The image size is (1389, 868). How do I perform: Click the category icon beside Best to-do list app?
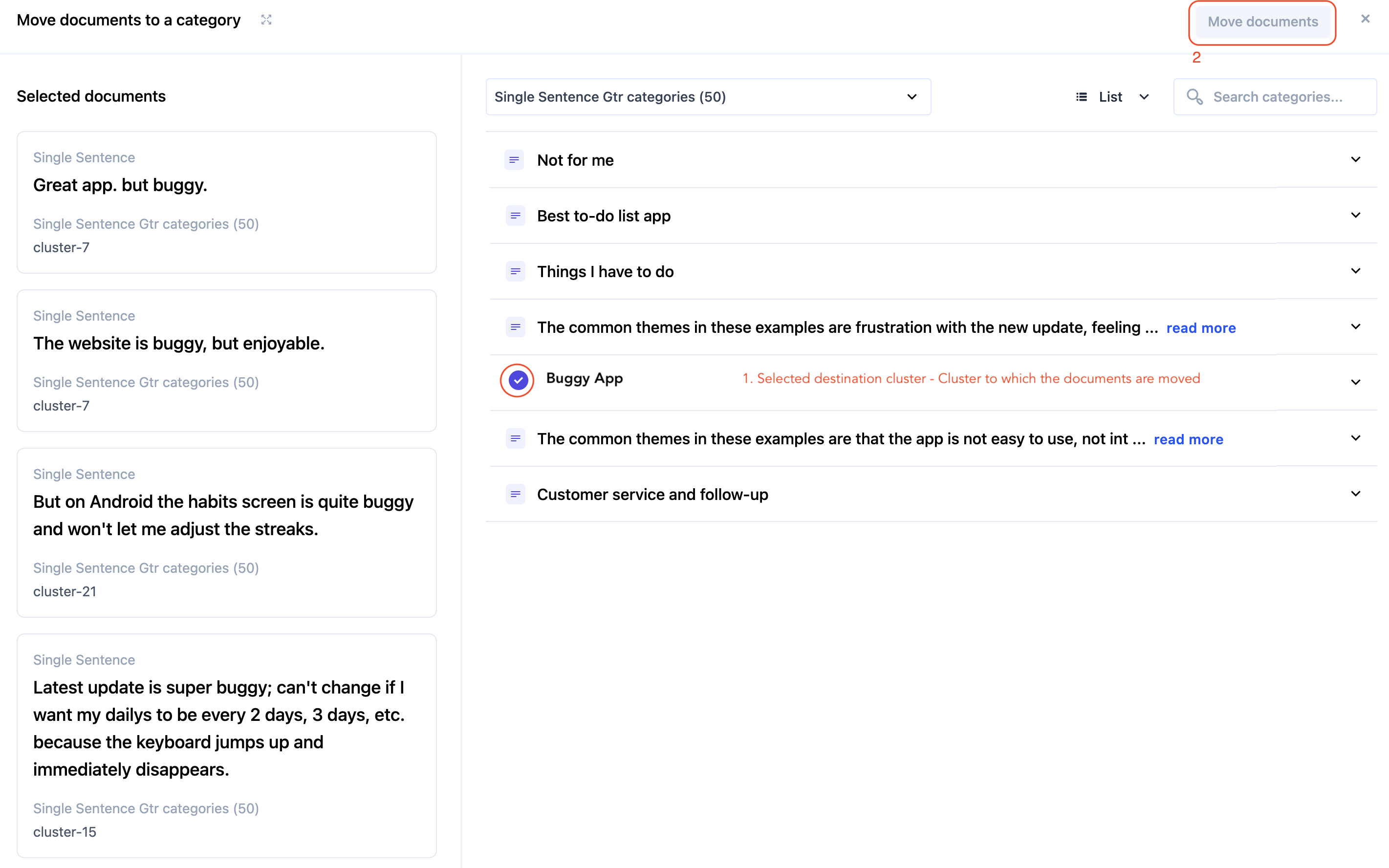(x=515, y=216)
